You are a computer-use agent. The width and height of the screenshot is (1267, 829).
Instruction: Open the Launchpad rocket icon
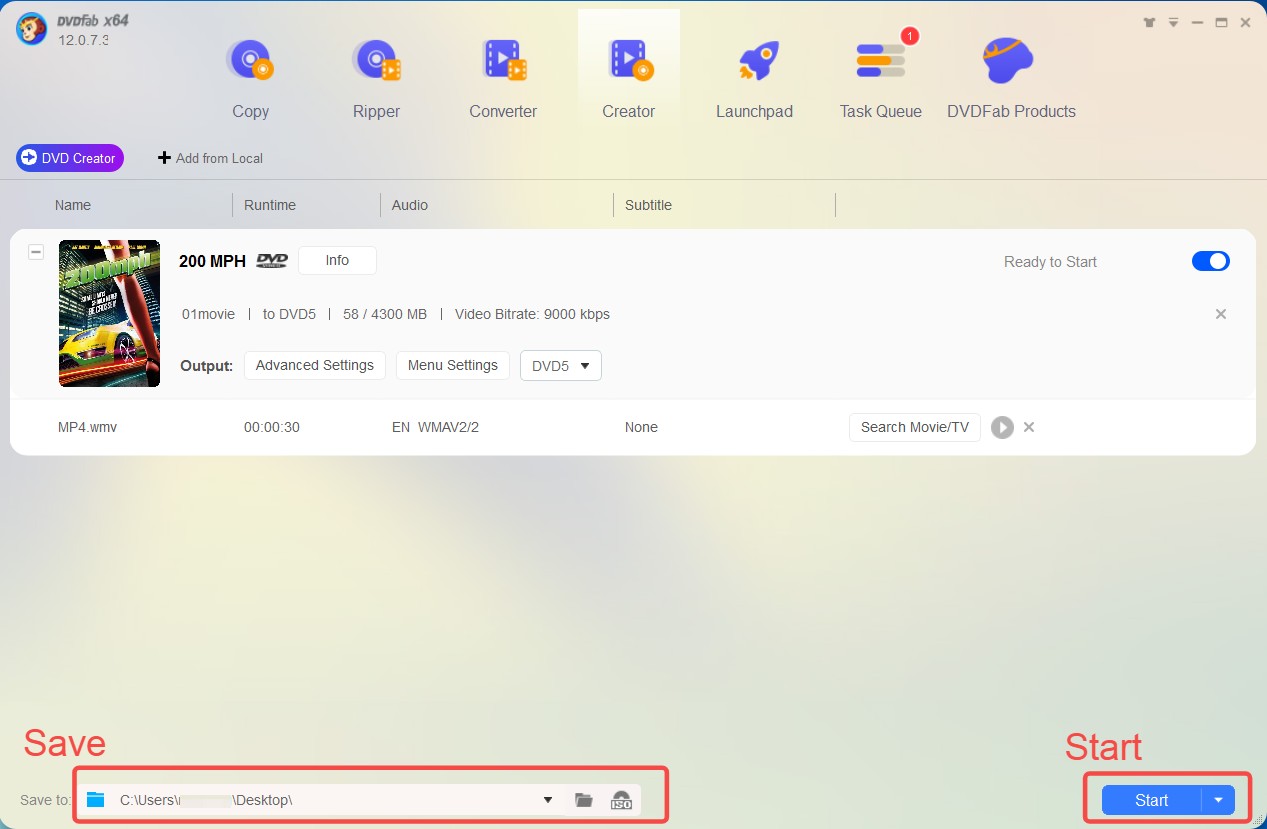(754, 62)
